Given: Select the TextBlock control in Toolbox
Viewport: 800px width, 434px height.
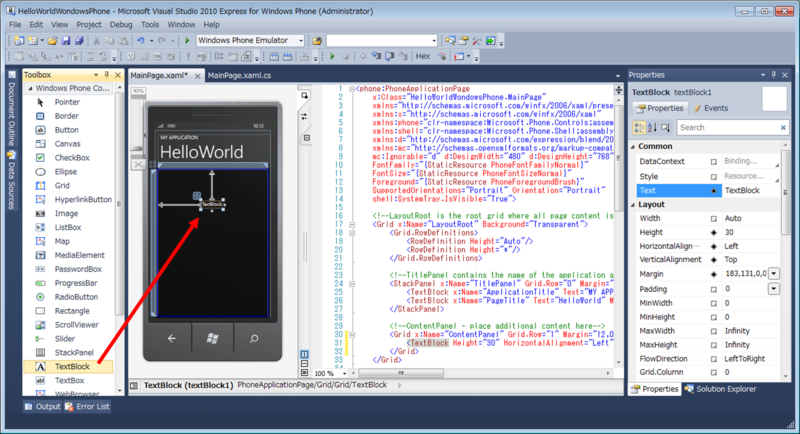Looking at the screenshot, I should 69,367.
